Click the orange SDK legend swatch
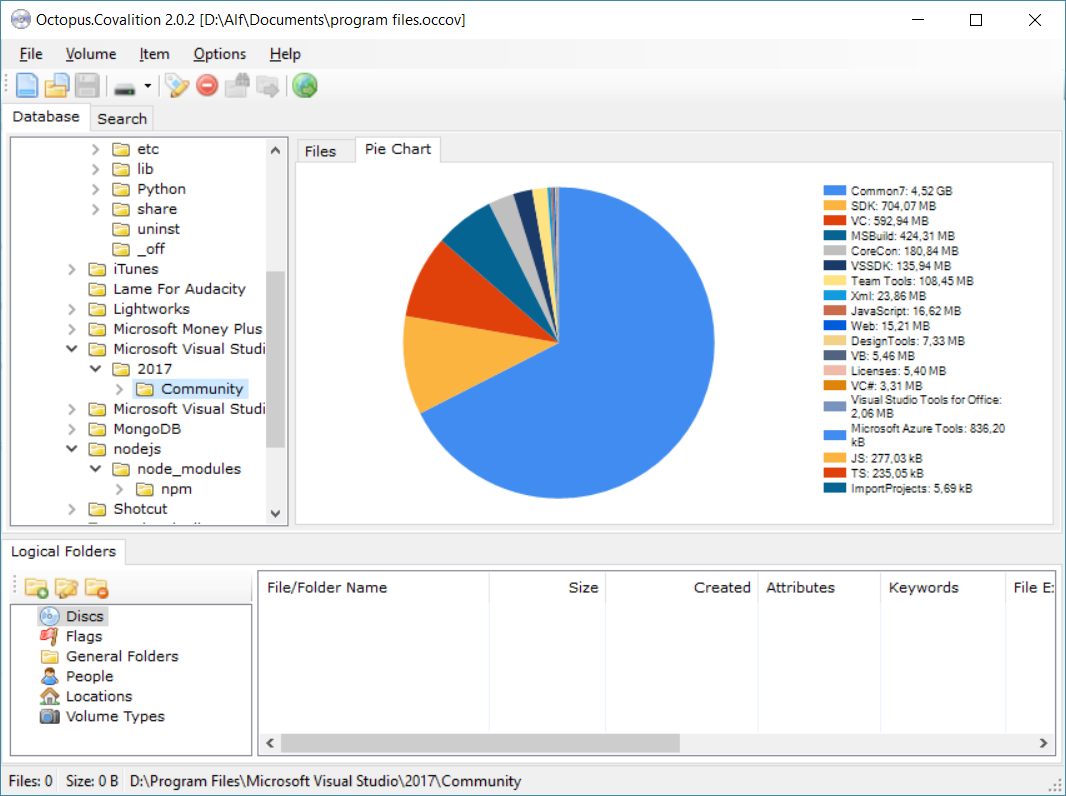The image size is (1066, 796). point(834,205)
